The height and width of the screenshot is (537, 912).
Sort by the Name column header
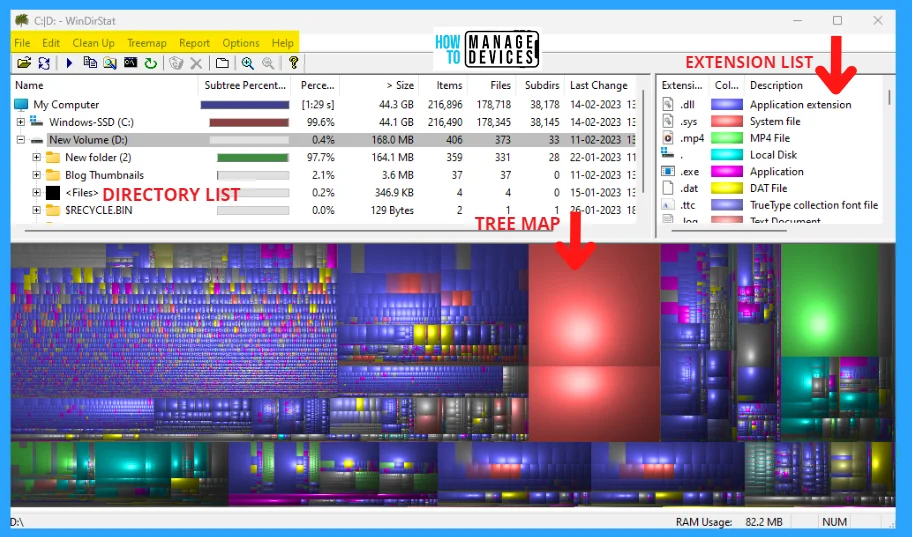coord(105,86)
